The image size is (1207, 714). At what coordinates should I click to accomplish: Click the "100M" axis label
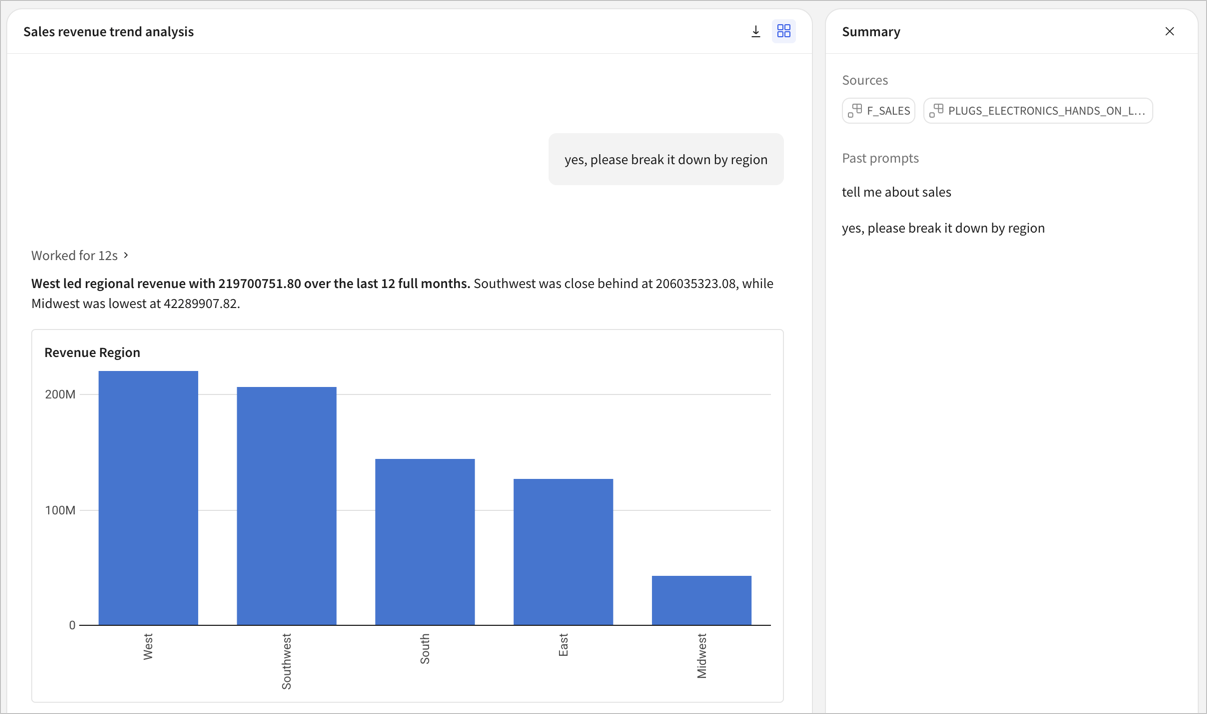tap(60, 510)
